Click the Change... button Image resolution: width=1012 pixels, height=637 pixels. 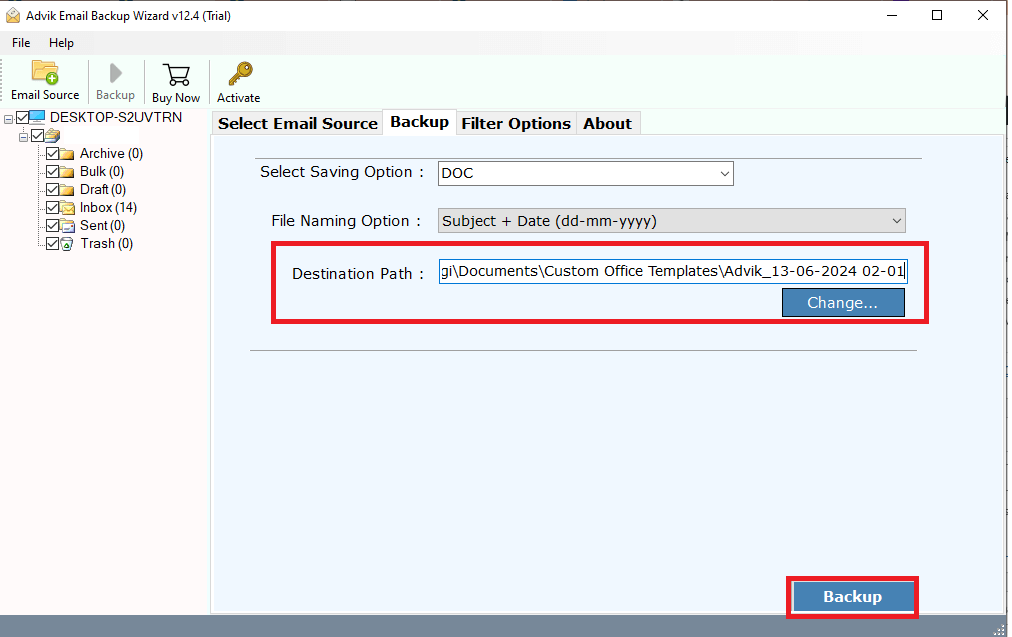[x=843, y=303]
